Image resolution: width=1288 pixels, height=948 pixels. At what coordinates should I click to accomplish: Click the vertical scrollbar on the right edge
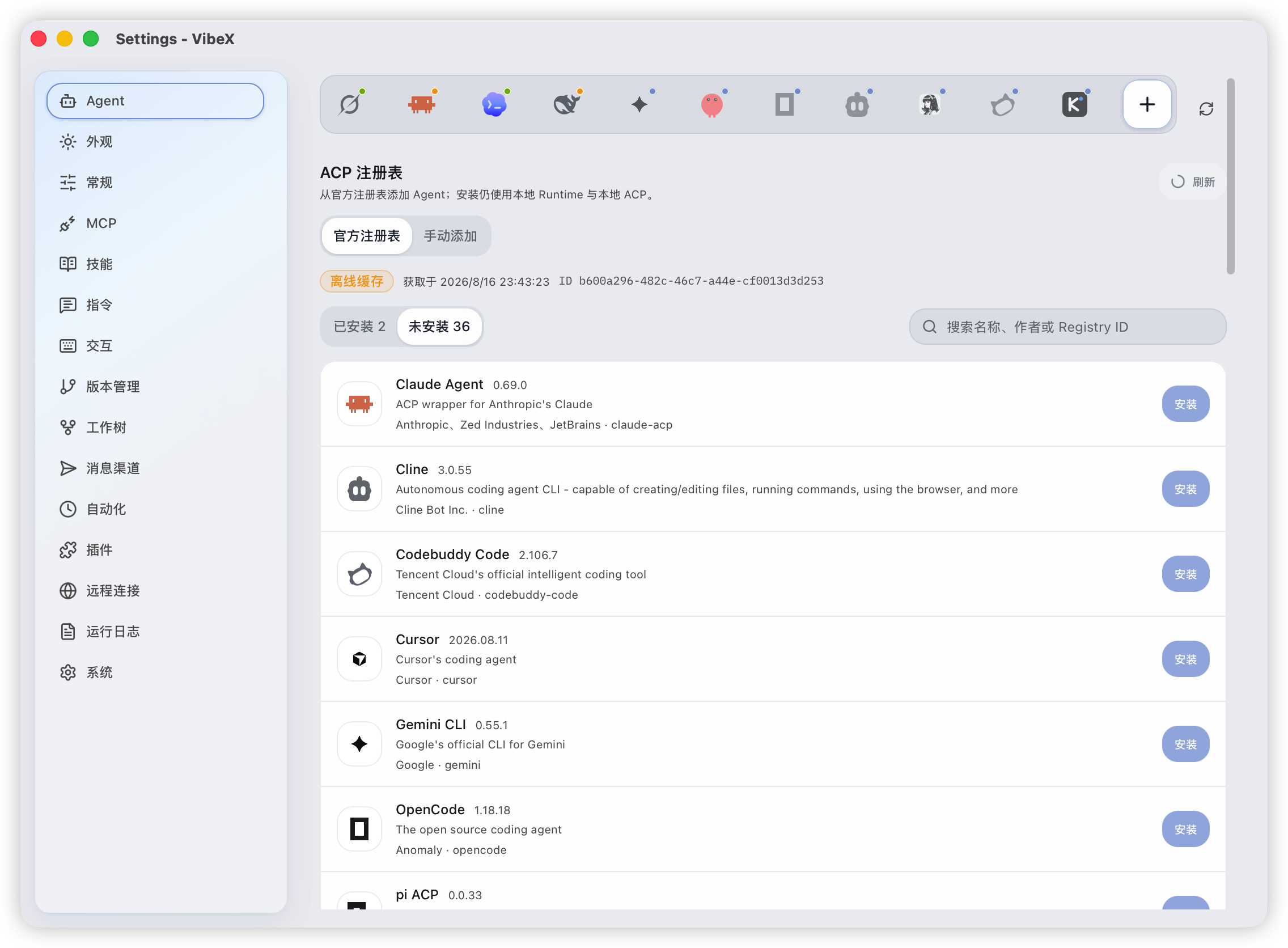point(1230,176)
